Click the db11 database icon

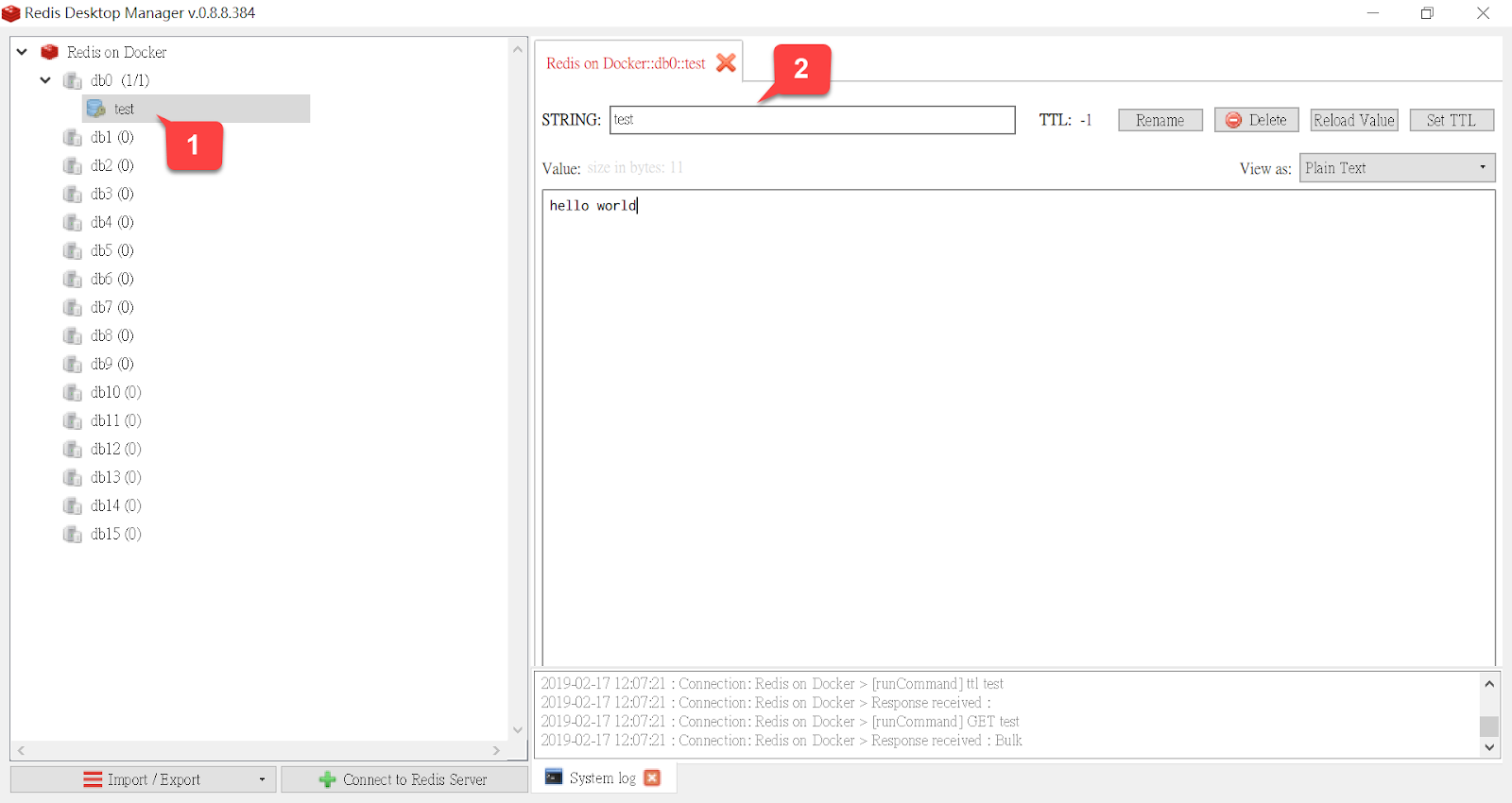click(x=73, y=420)
